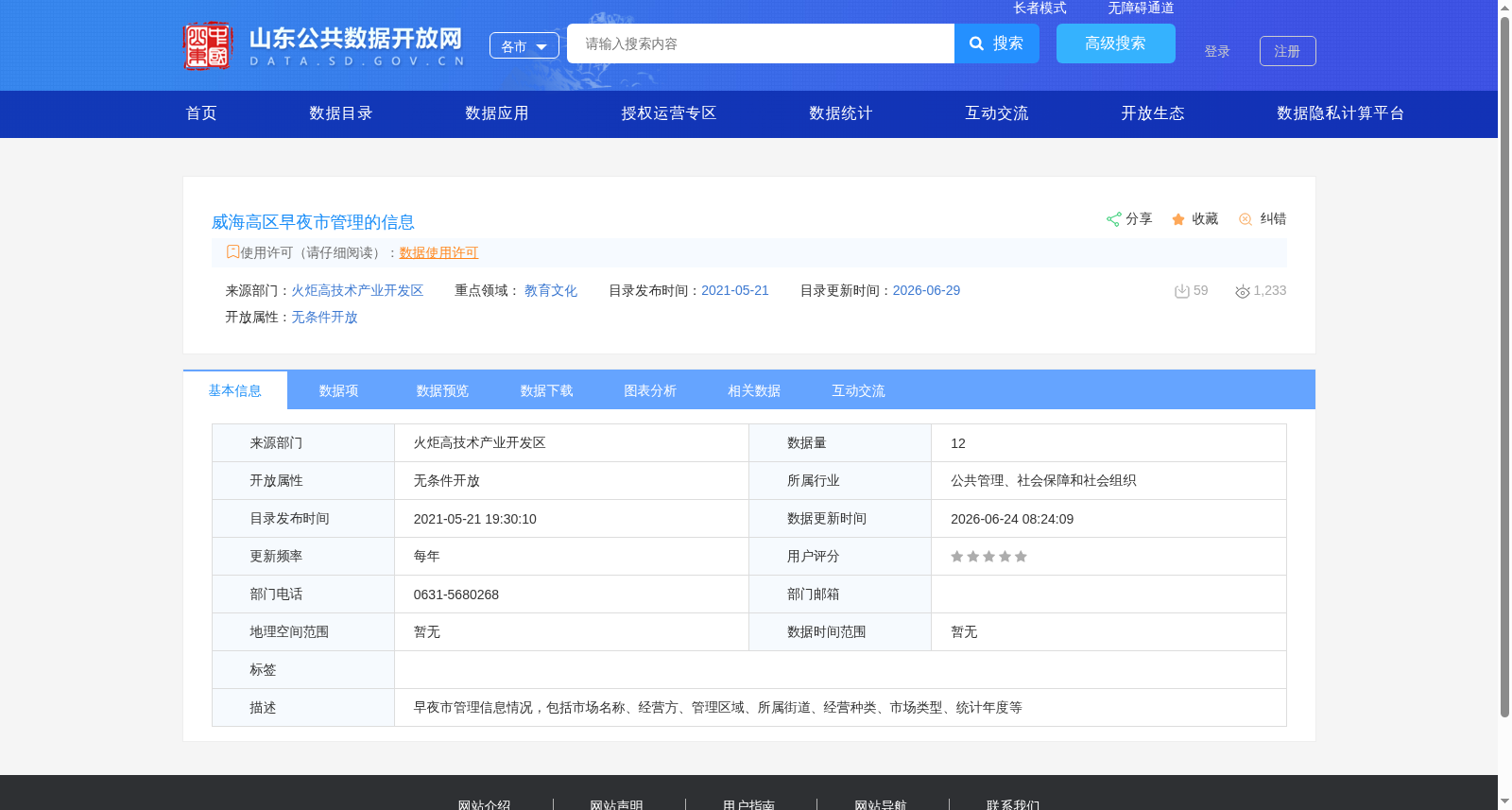Switch to the 数据下载 tab
Image resolution: width=1512 pixels, height=810 pixels.
tap(547, 390)
